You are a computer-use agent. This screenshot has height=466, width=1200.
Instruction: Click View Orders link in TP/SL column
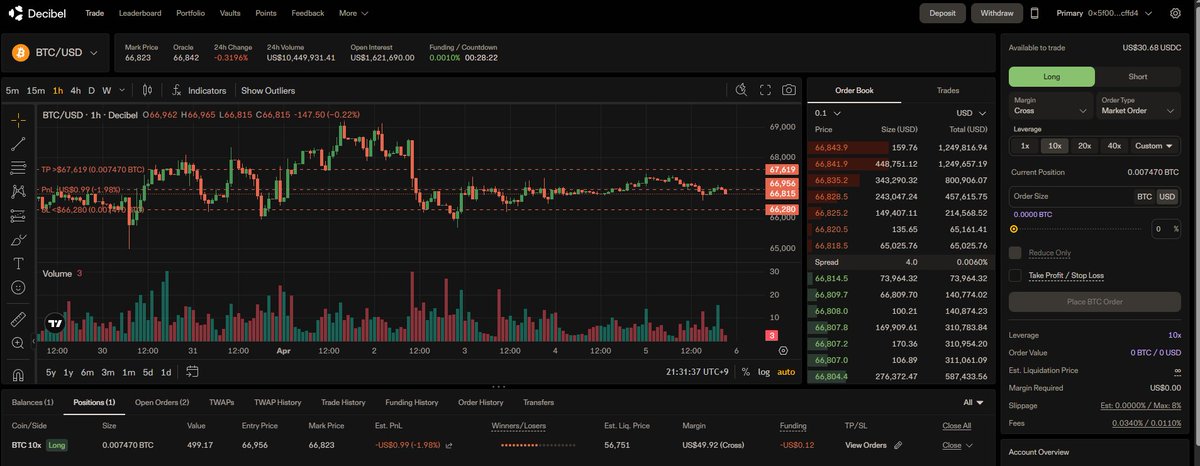866,445
